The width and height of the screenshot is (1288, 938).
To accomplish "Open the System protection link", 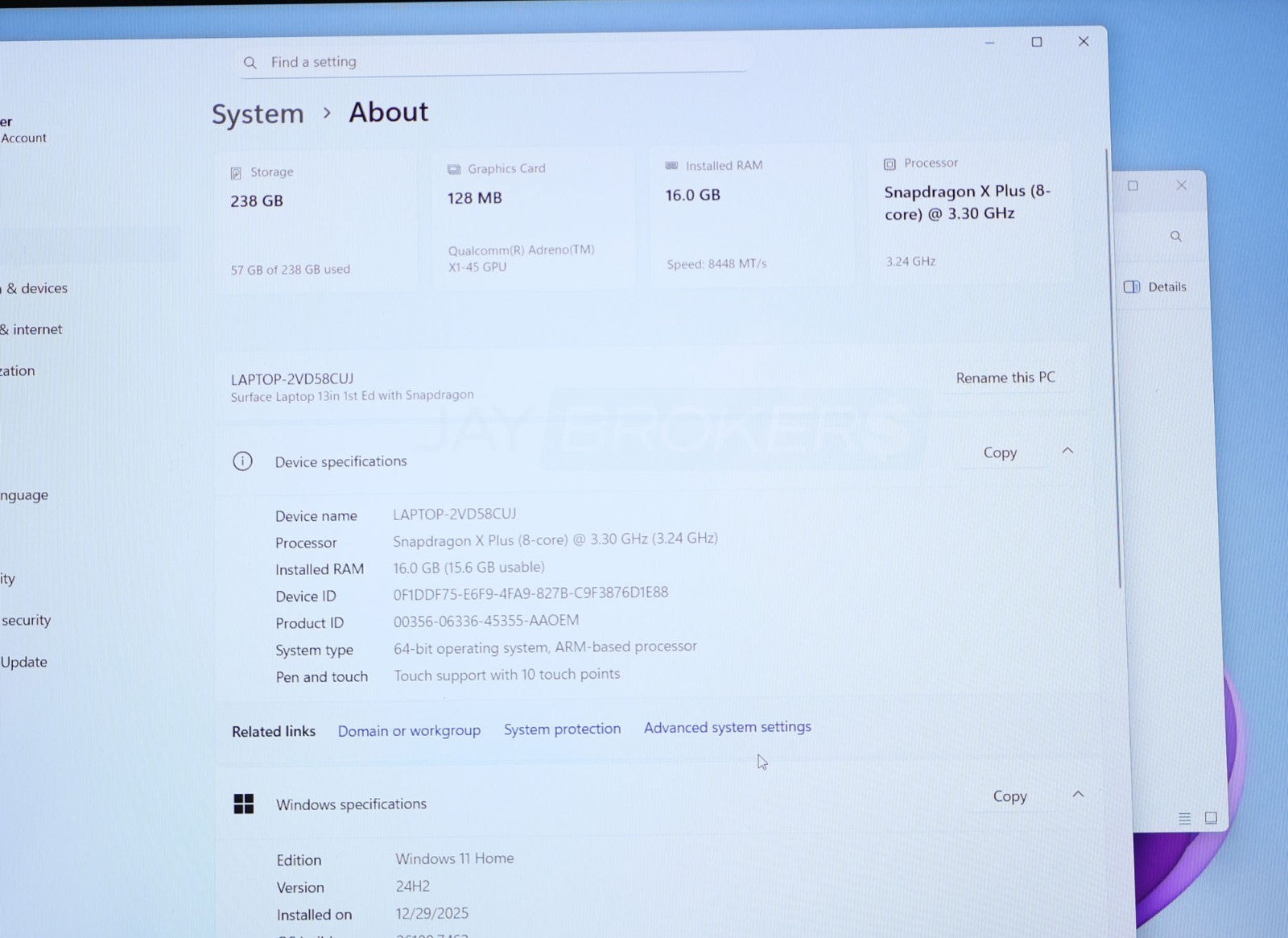I will point(562,729).
